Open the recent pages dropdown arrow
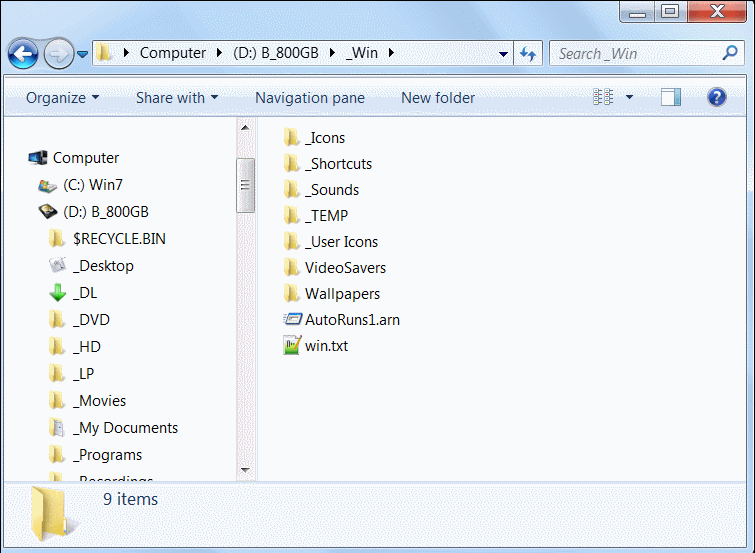This screenshot has height=553, width=755. (82, 54)
